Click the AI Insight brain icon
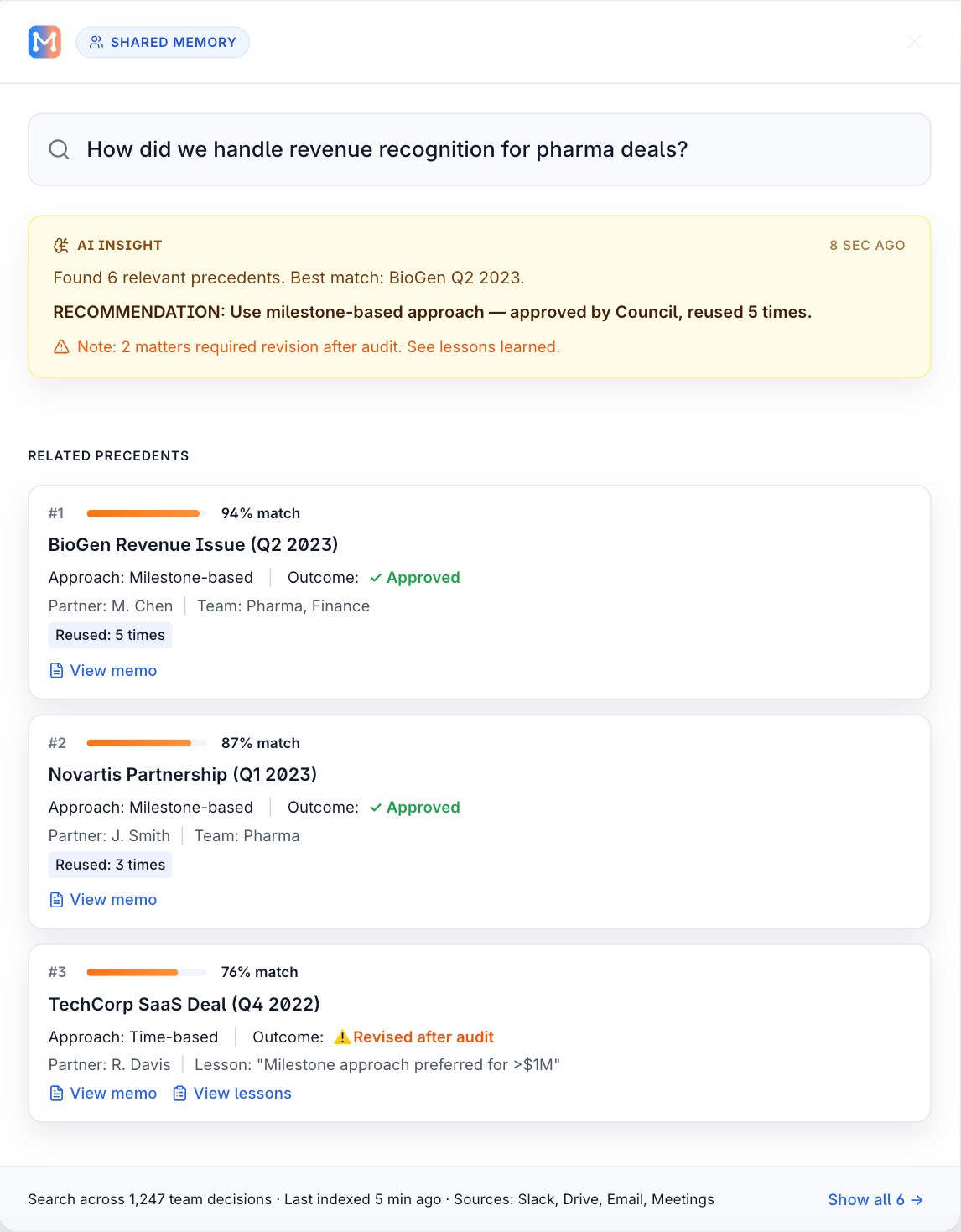The image size is (961, 1232). pyautogui.click(x=60, y=245)
